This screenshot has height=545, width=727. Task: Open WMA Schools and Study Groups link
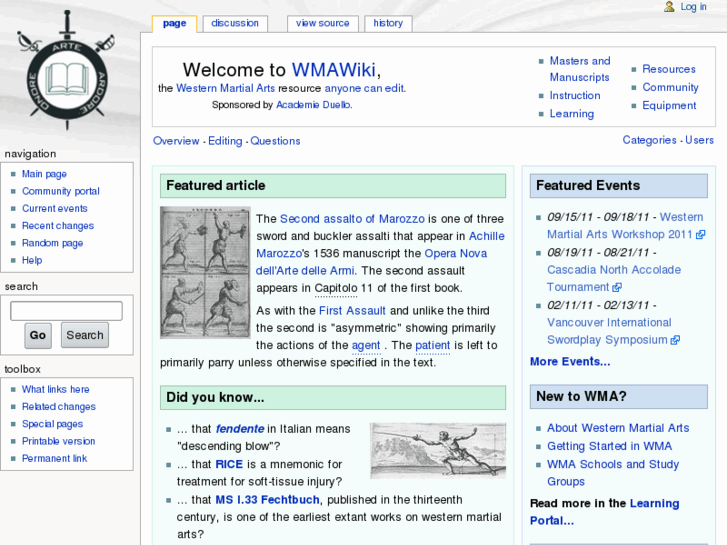613,464
